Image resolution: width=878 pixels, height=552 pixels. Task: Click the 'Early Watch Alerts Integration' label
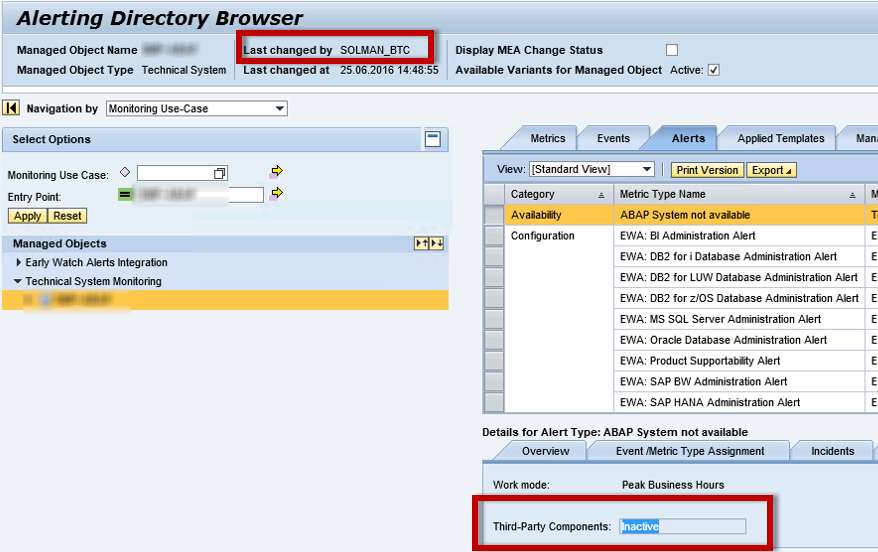(96, 262)
